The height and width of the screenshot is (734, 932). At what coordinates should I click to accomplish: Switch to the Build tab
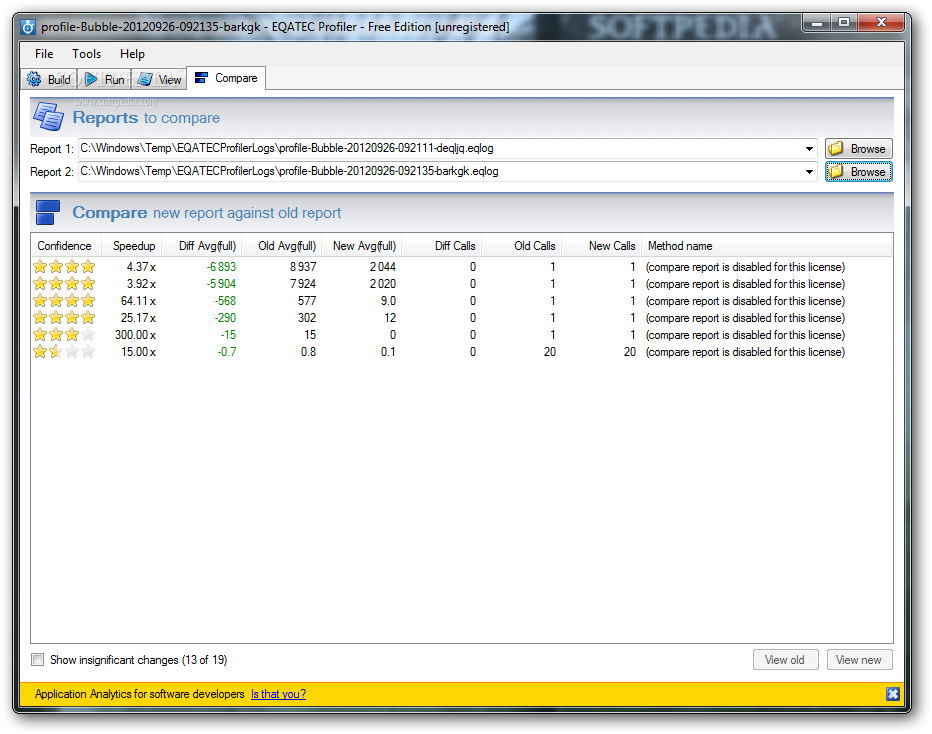pyautogui.click(x=50, y=79)
